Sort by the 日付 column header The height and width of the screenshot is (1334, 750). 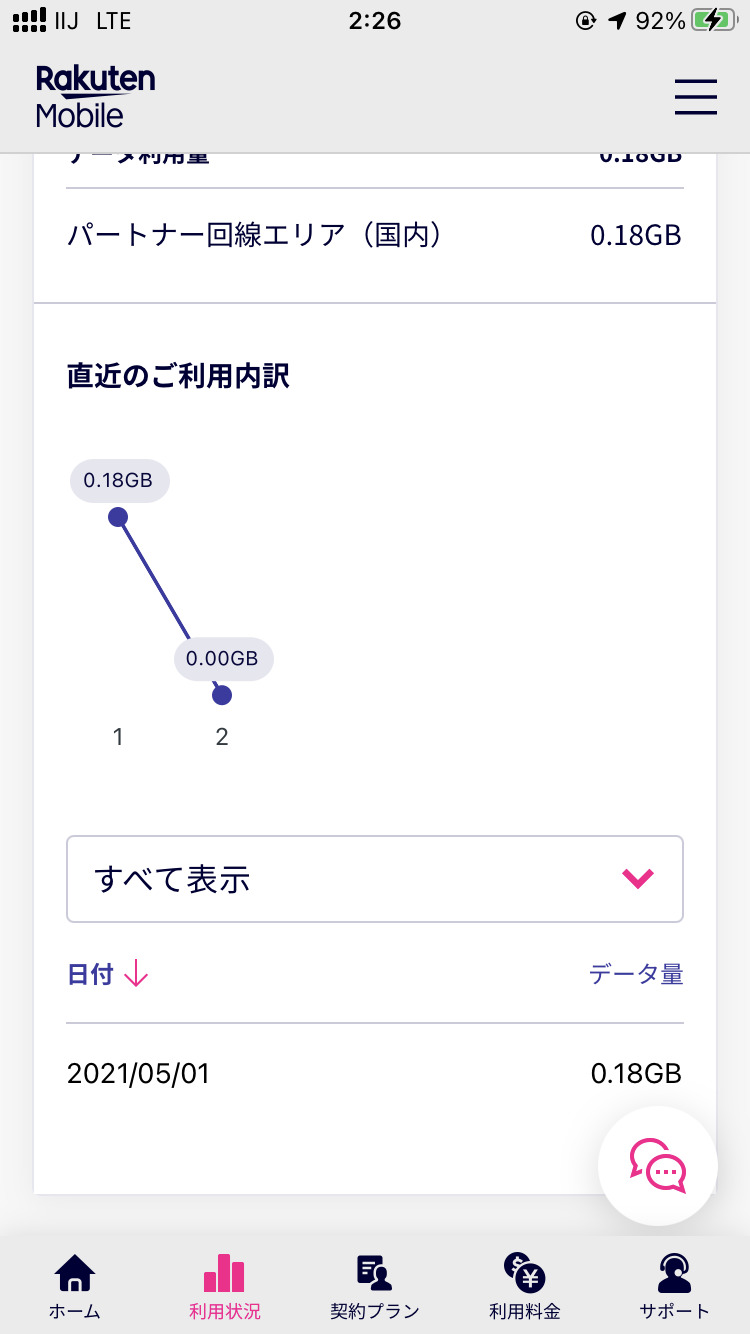[x=90, y=974]
